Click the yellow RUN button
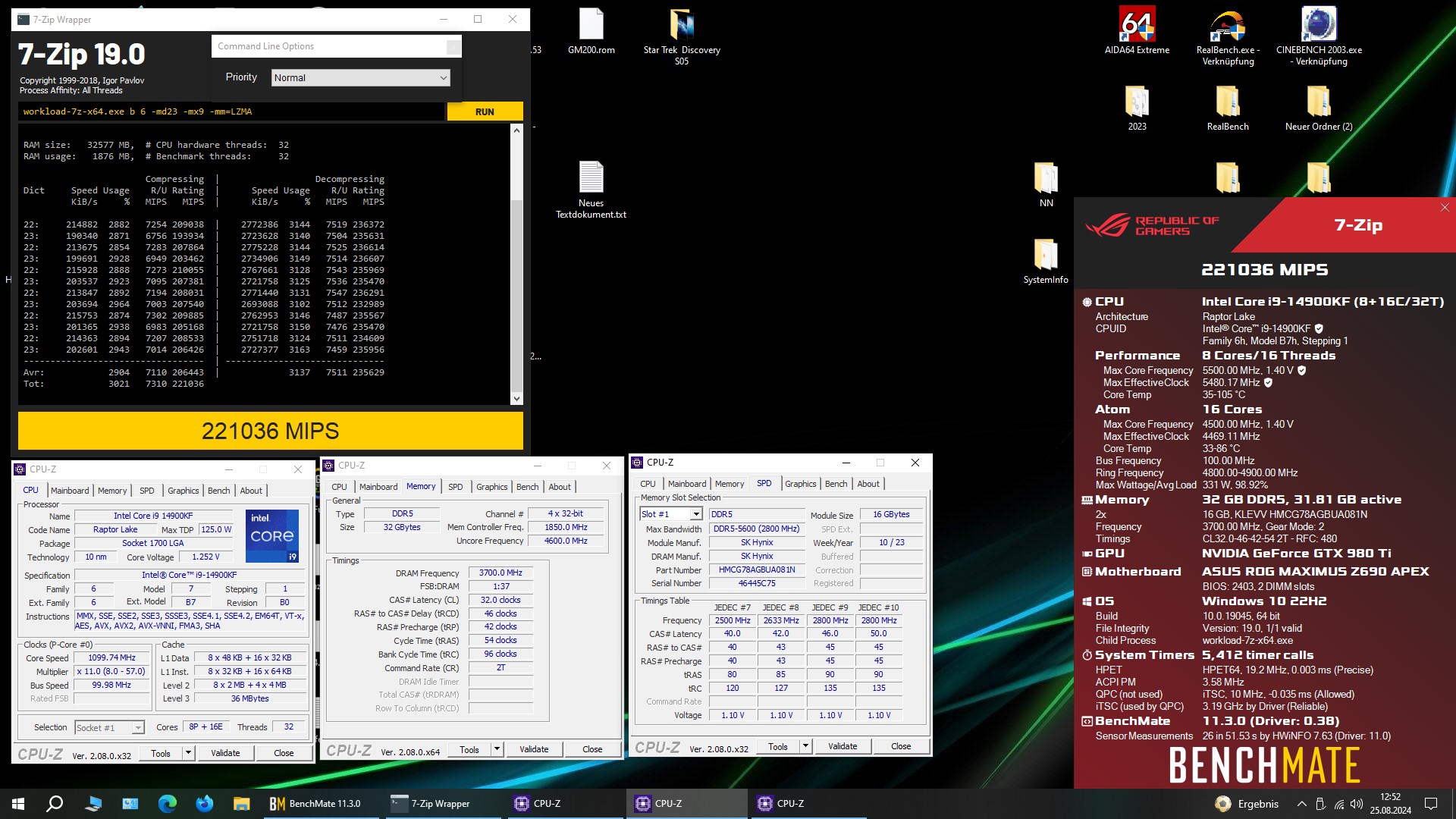This screenshot has width=1456, height=819. click(x=485, y=111)
